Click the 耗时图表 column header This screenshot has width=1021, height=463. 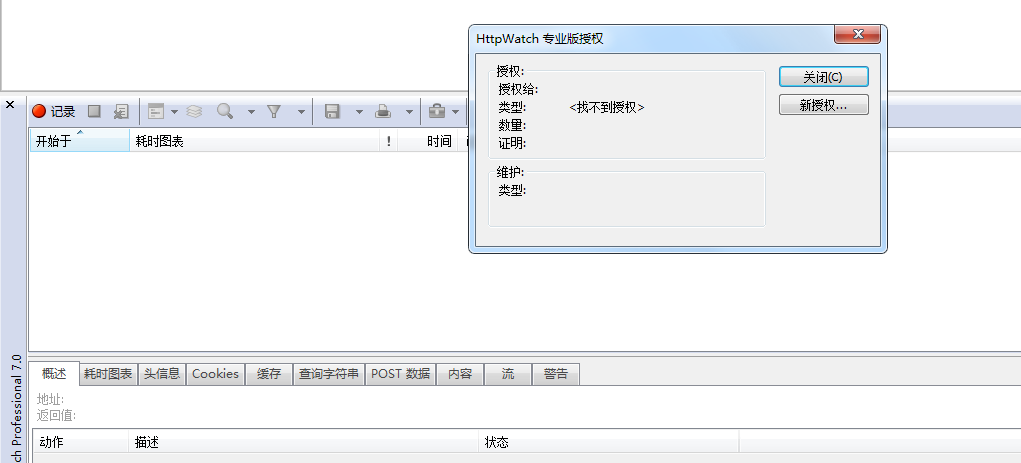(x=255, y=141)
